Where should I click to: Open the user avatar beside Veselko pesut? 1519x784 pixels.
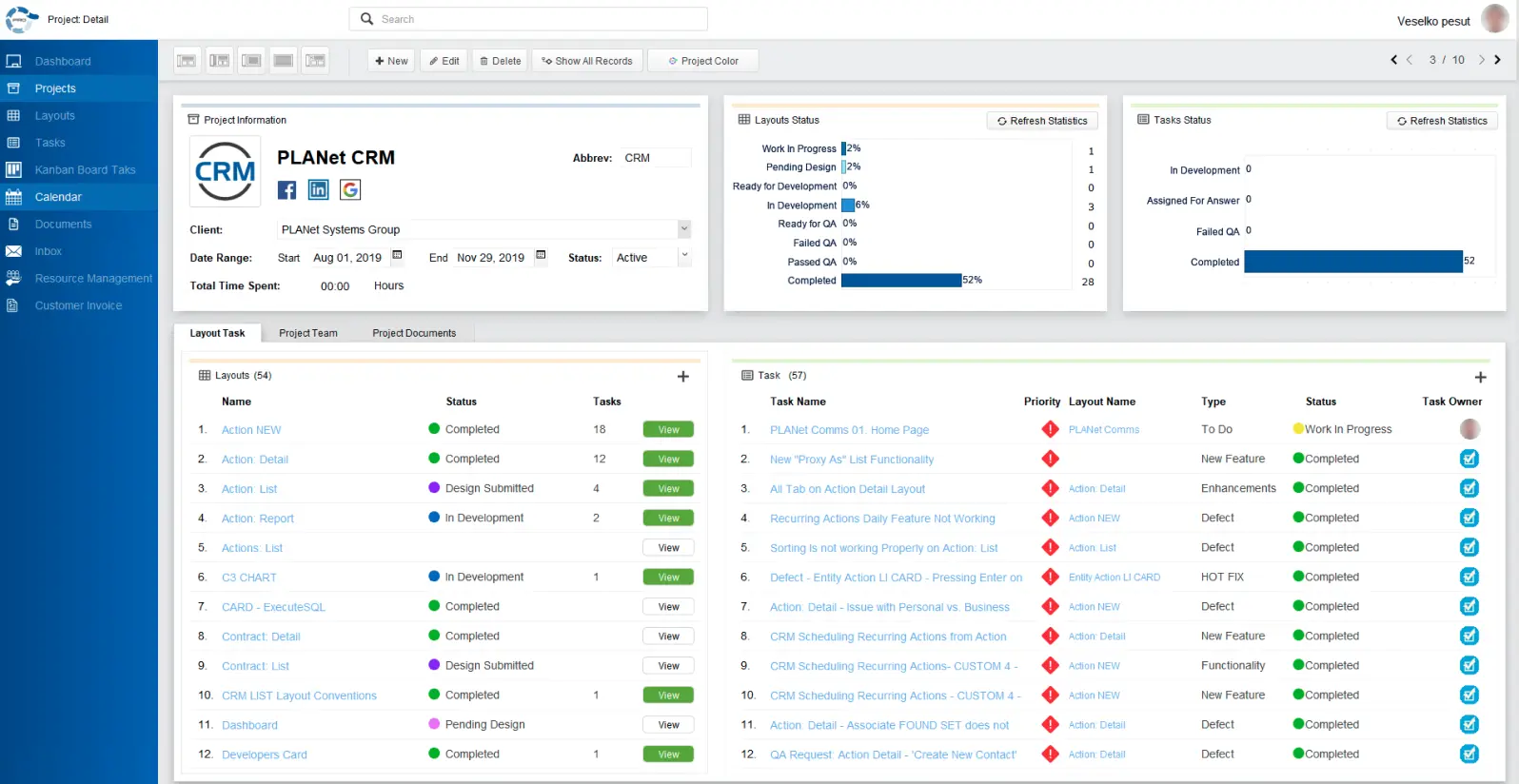pos(1496,20)
